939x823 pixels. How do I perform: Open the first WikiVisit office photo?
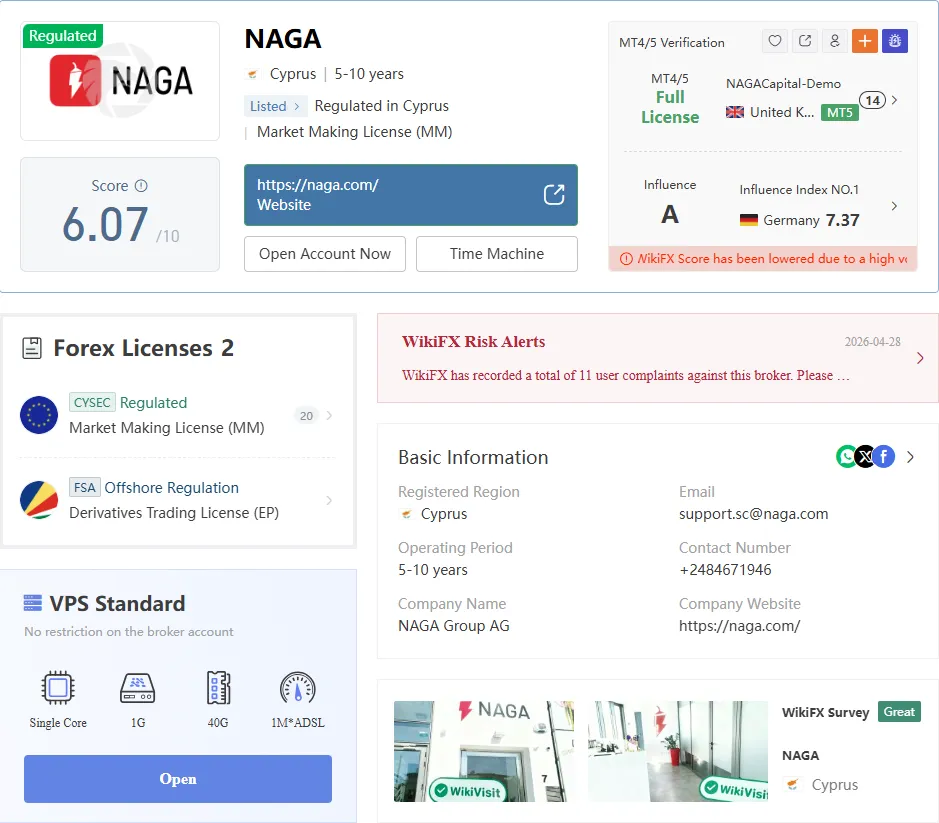point(484,751)
